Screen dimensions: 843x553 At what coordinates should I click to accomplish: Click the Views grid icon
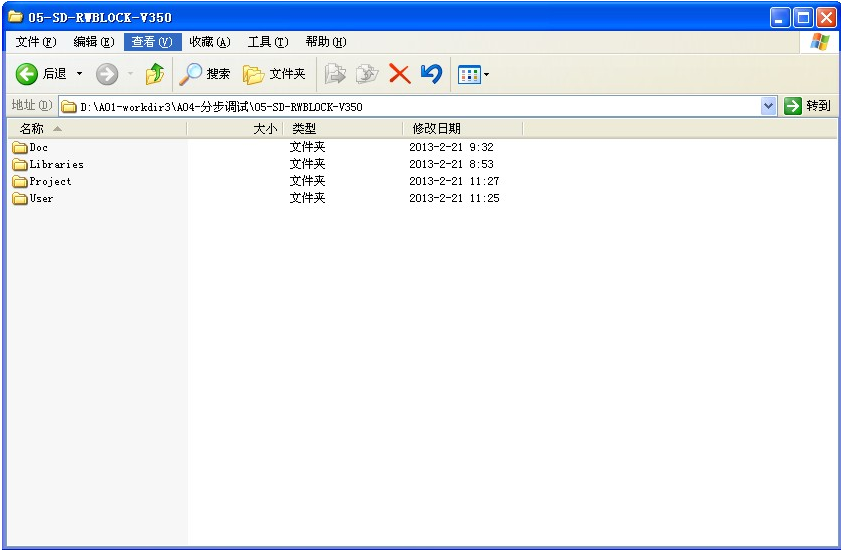tap(469, 75)
